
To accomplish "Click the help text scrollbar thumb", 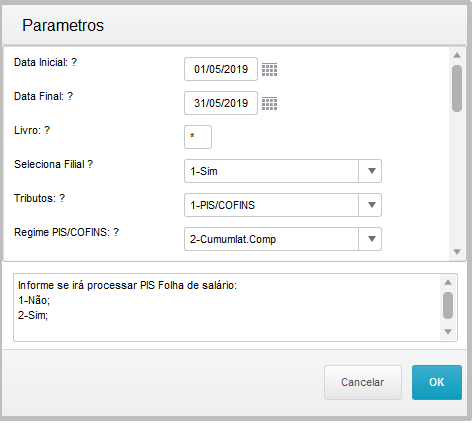I will coord(448,306).
